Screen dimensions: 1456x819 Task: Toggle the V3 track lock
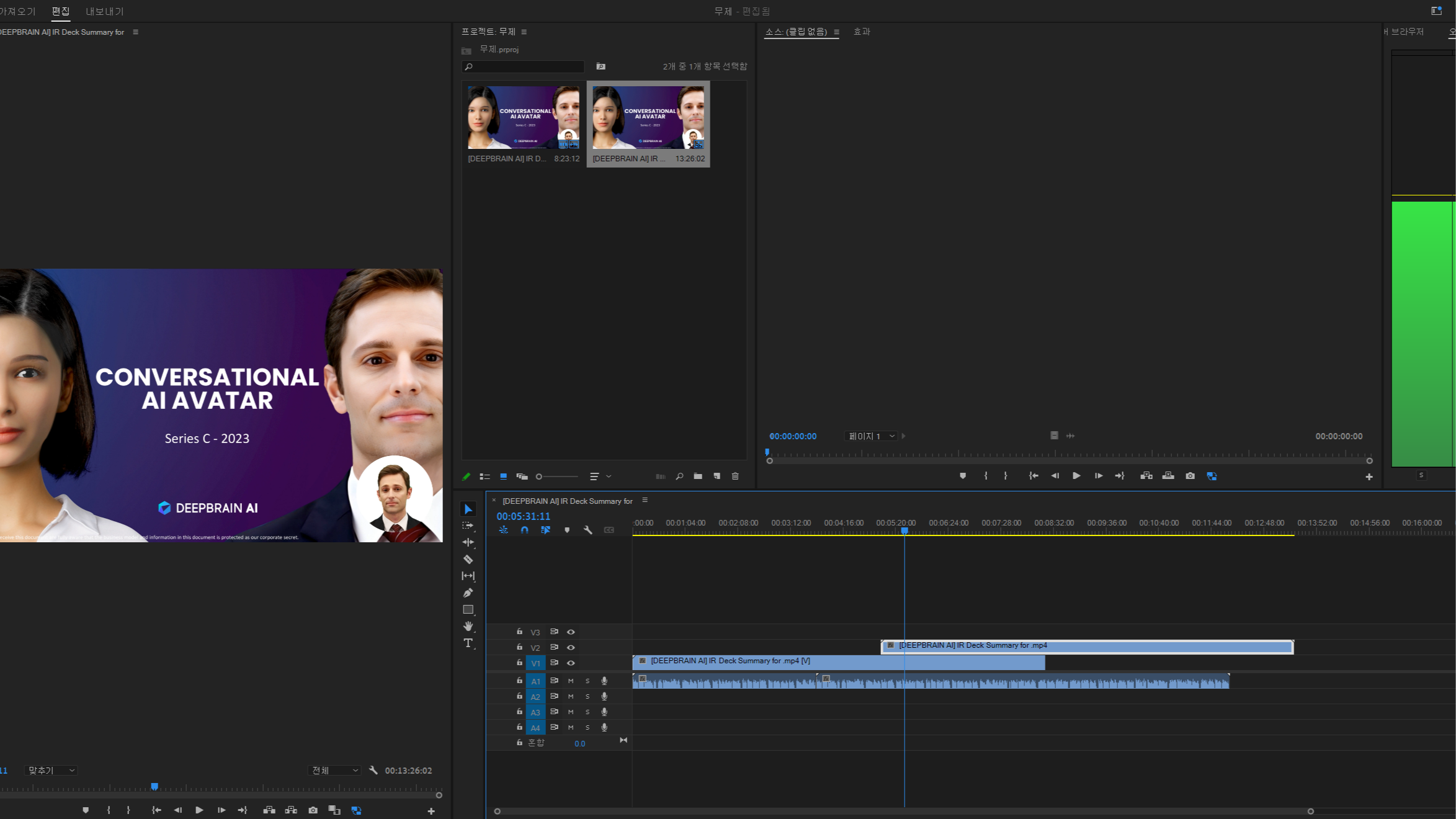[x=519, y=632]
